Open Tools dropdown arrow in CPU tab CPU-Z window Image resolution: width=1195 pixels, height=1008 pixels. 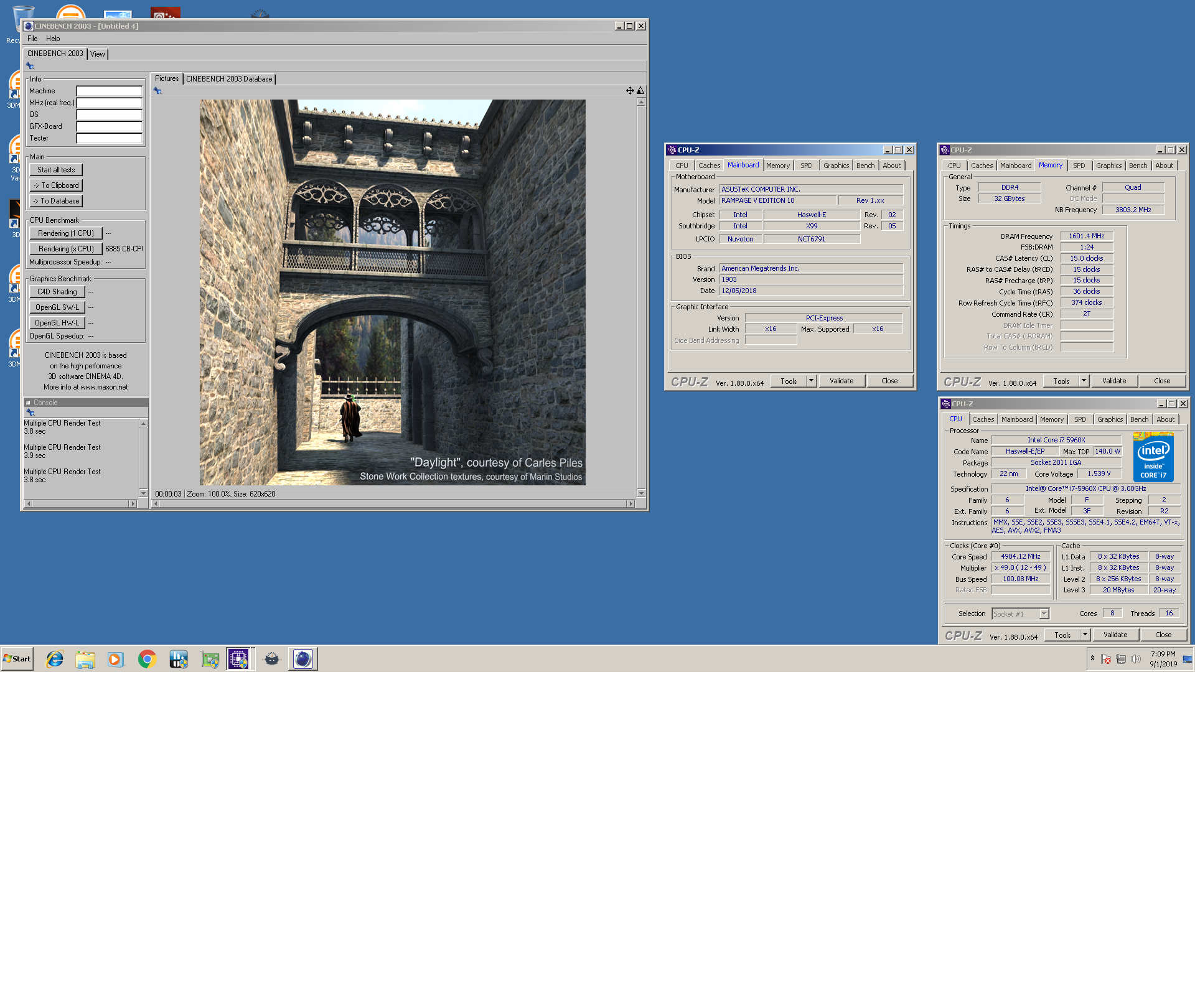[1085, 635]
